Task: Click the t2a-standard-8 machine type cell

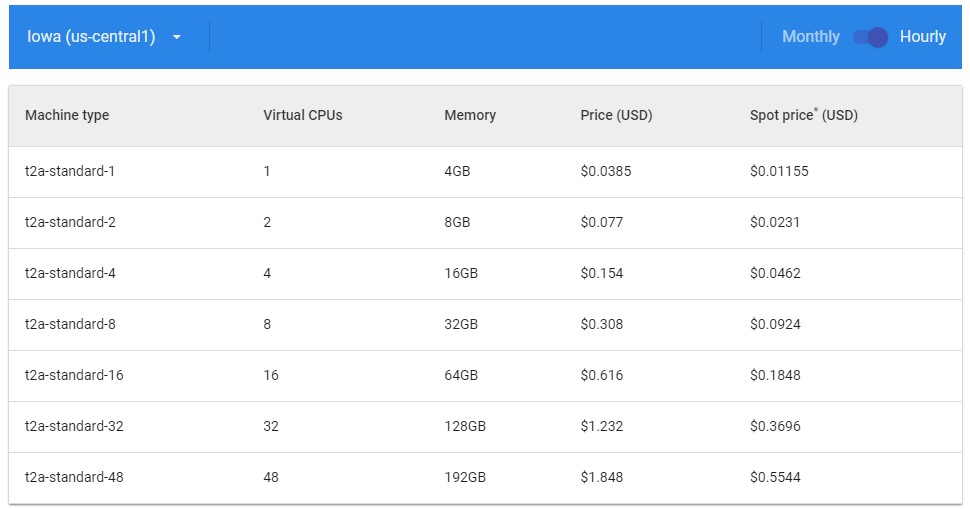Action: tap(70, 324)
